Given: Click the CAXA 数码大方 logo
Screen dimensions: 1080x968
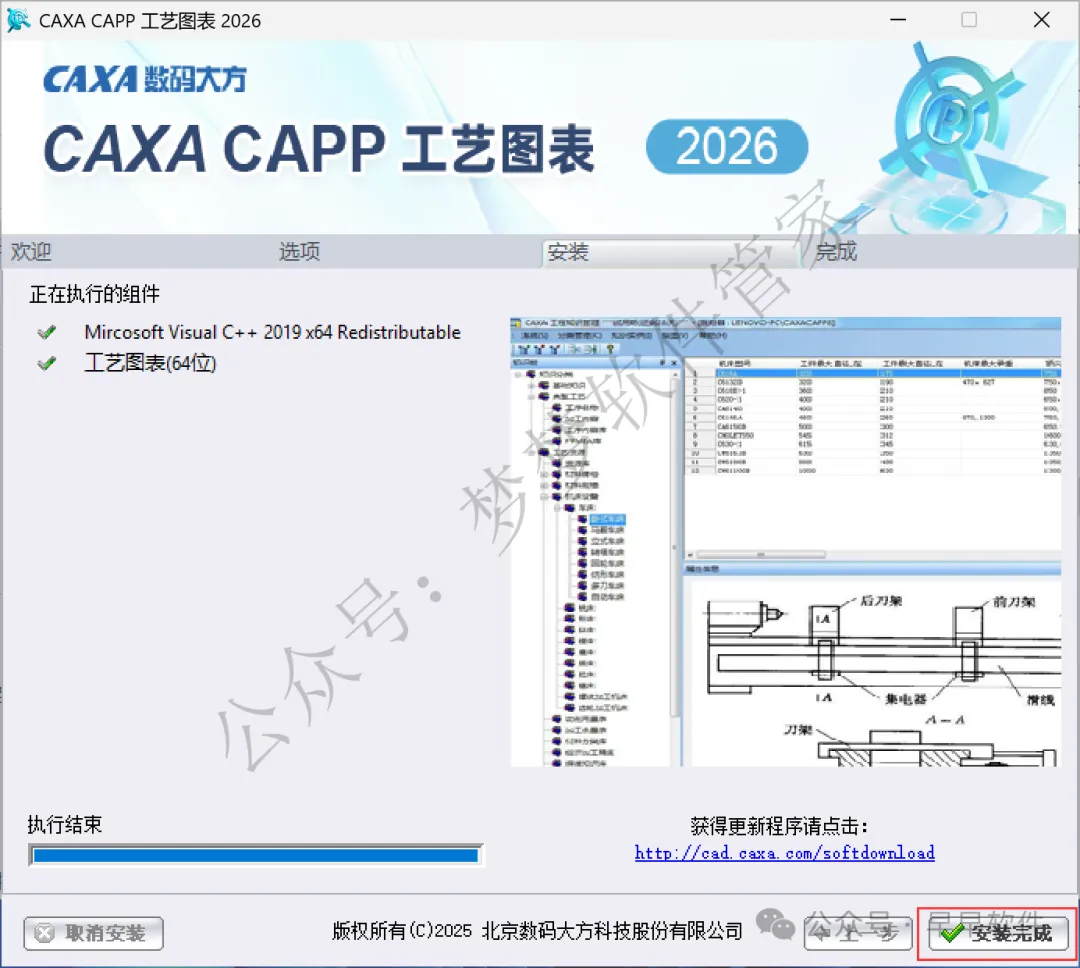Looking at the screenshot, I should pos(145,79).
